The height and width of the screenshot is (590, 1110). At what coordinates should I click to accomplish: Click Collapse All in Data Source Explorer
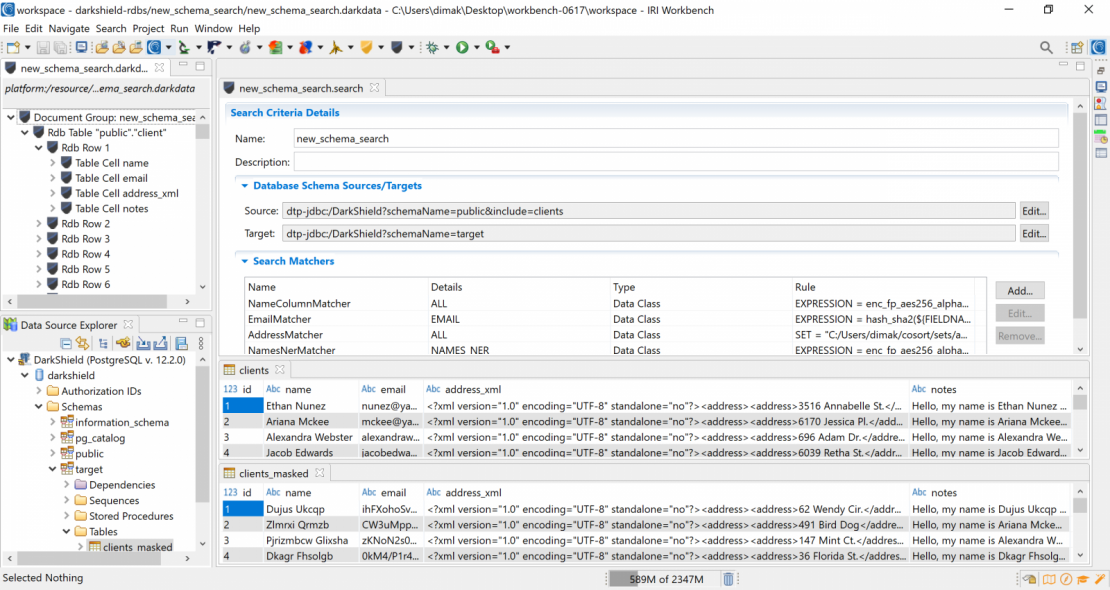(x=66, y=344)
